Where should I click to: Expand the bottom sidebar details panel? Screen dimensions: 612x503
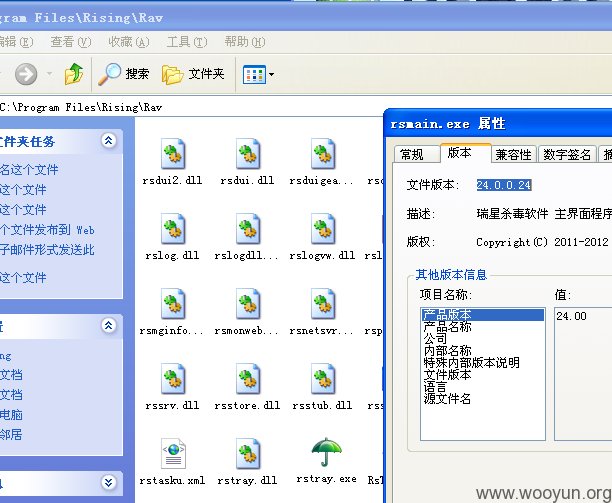click(x=109, y=483)
